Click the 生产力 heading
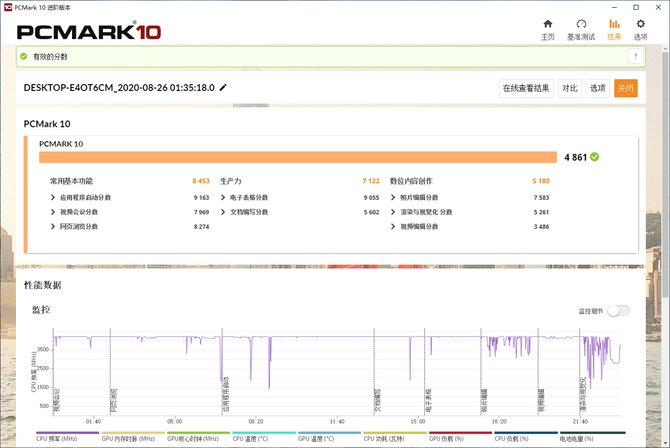This screenshot has width=670, height=448. click(231, 181)
